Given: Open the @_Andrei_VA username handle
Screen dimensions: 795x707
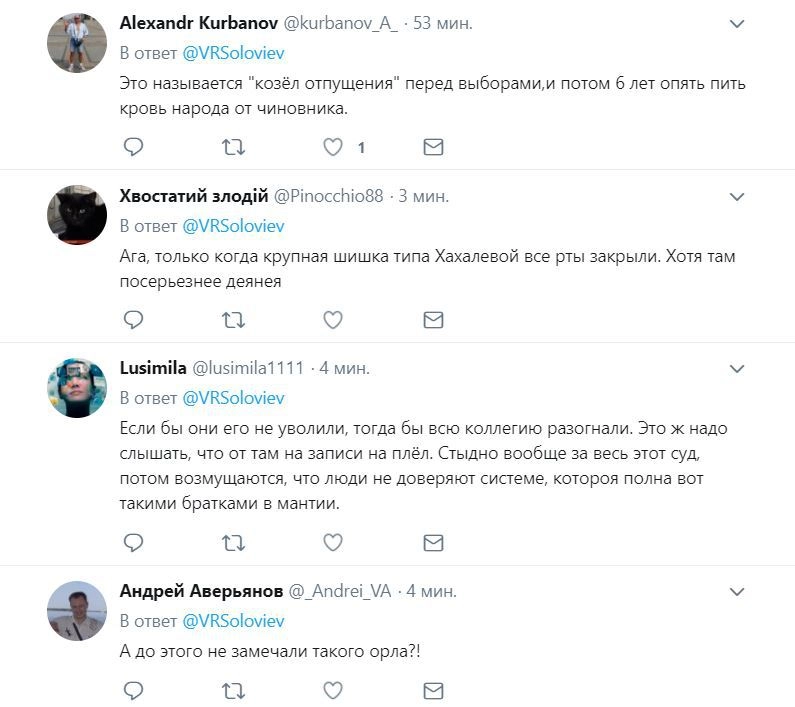Looking at the screenshot, I should [x=340, y=591].
